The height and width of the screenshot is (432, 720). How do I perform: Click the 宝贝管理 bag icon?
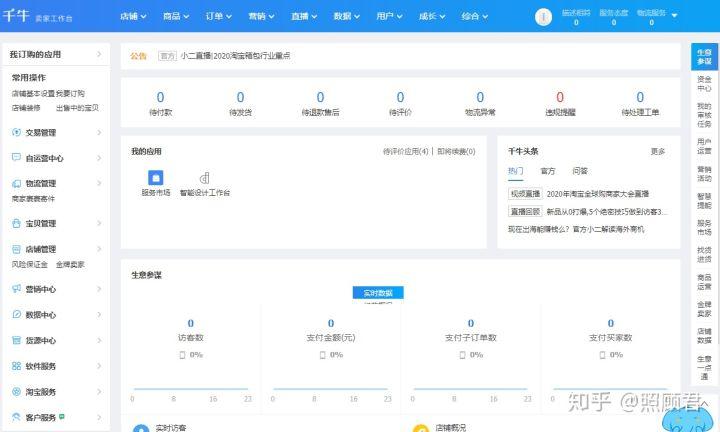pyautogui.click(x=17, y=223)
